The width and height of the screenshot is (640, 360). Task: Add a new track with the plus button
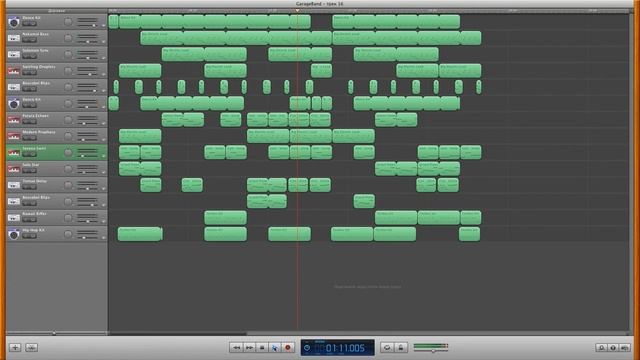[15, 347]
